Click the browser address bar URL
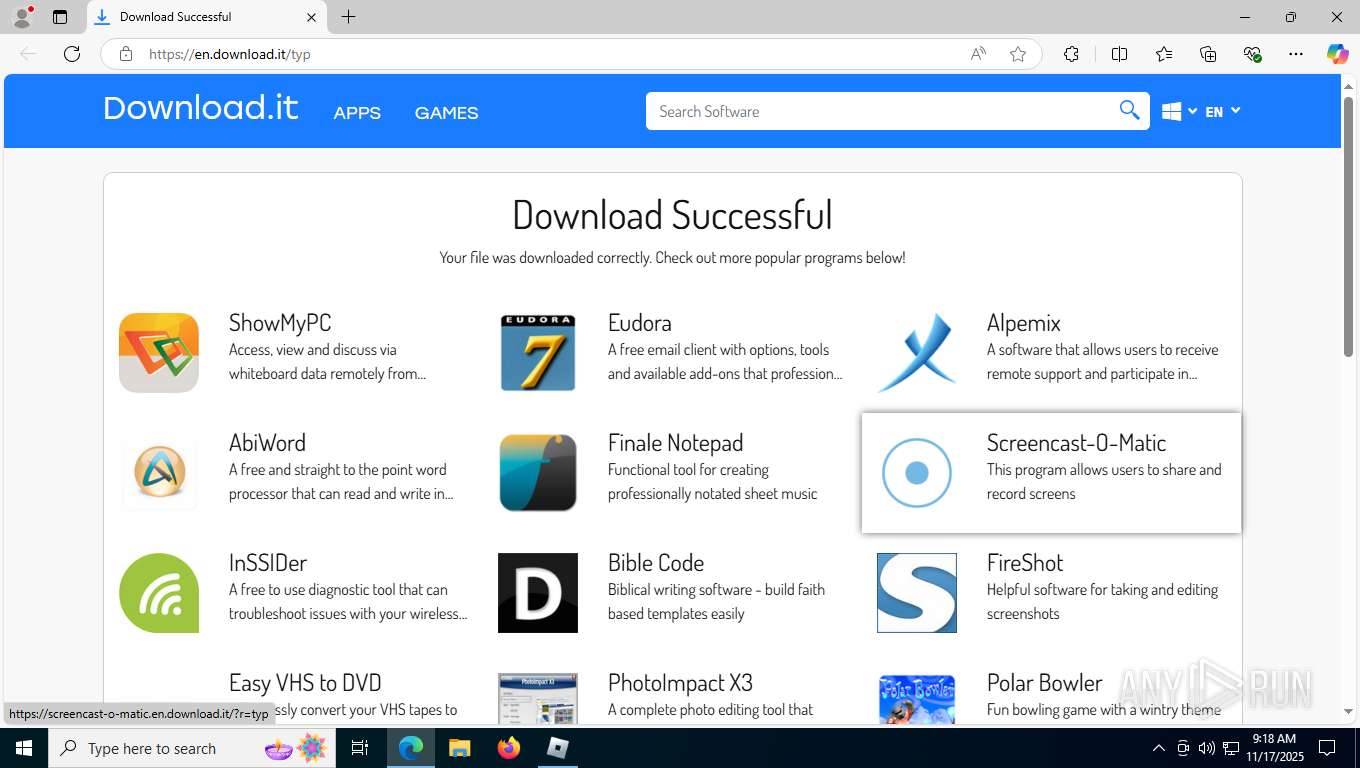Image resolution: width=1360 pixels, height=768 pixels. click(230, 54)
